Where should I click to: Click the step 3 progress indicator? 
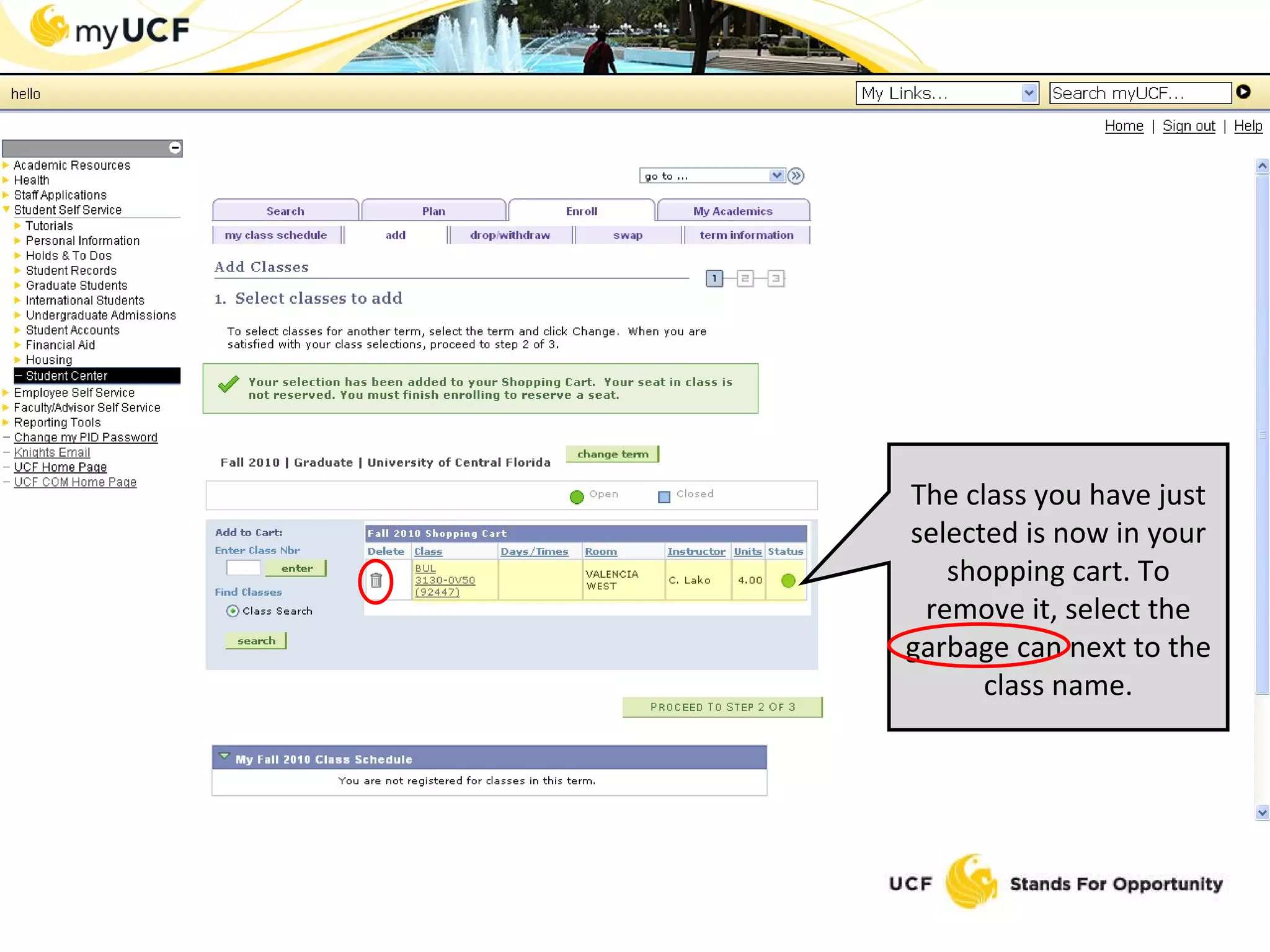(x=775, y=278)
